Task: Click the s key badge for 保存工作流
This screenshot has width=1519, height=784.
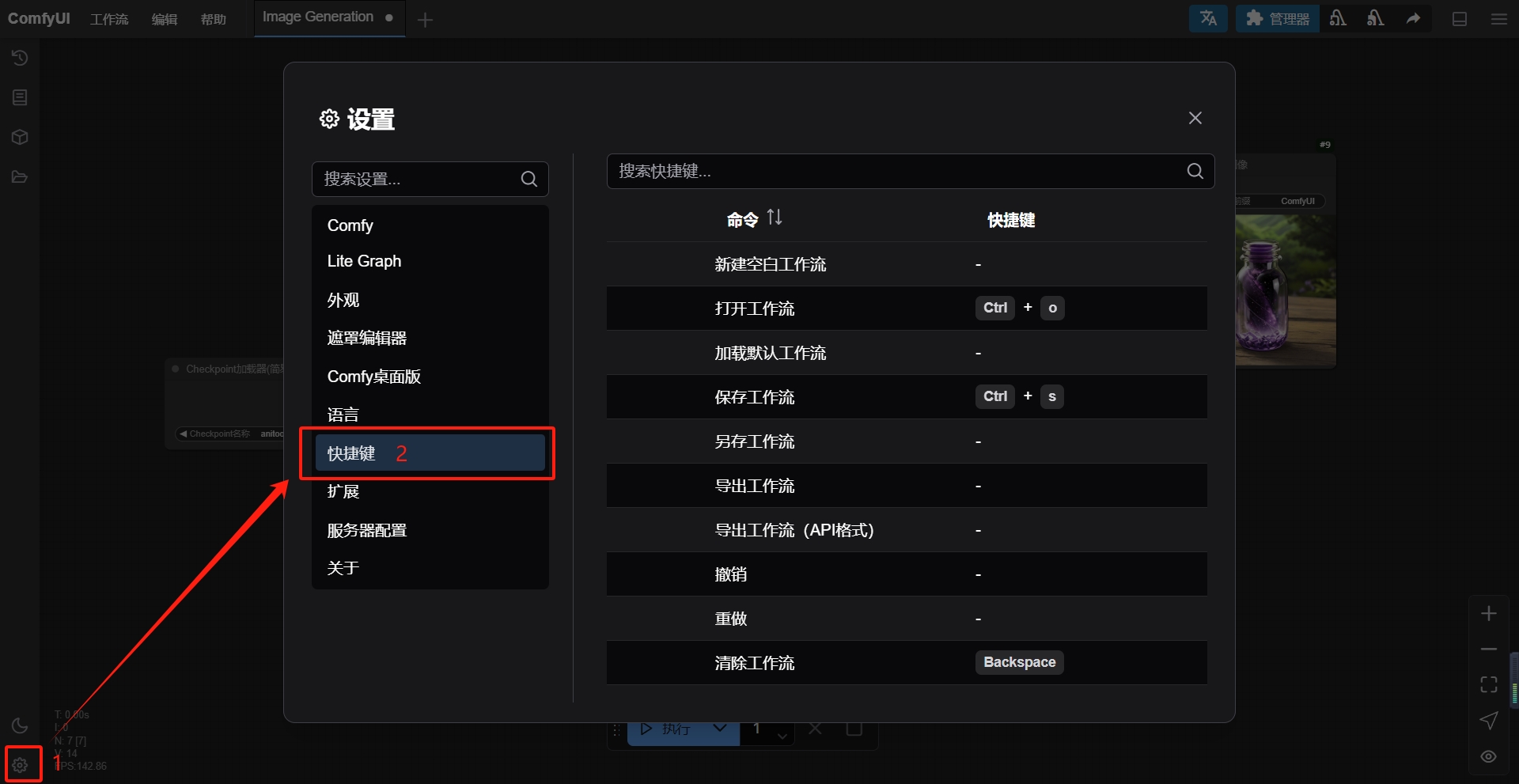Action: coord(1052,396)
